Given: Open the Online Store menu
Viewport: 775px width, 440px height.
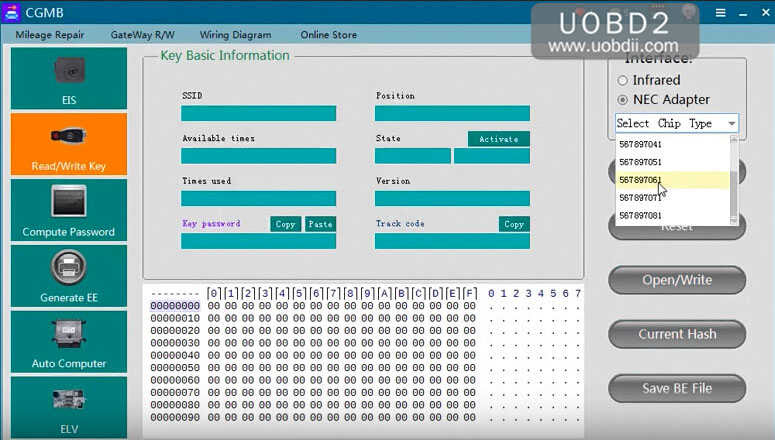Looking at the screenshot, I should 329,35.
